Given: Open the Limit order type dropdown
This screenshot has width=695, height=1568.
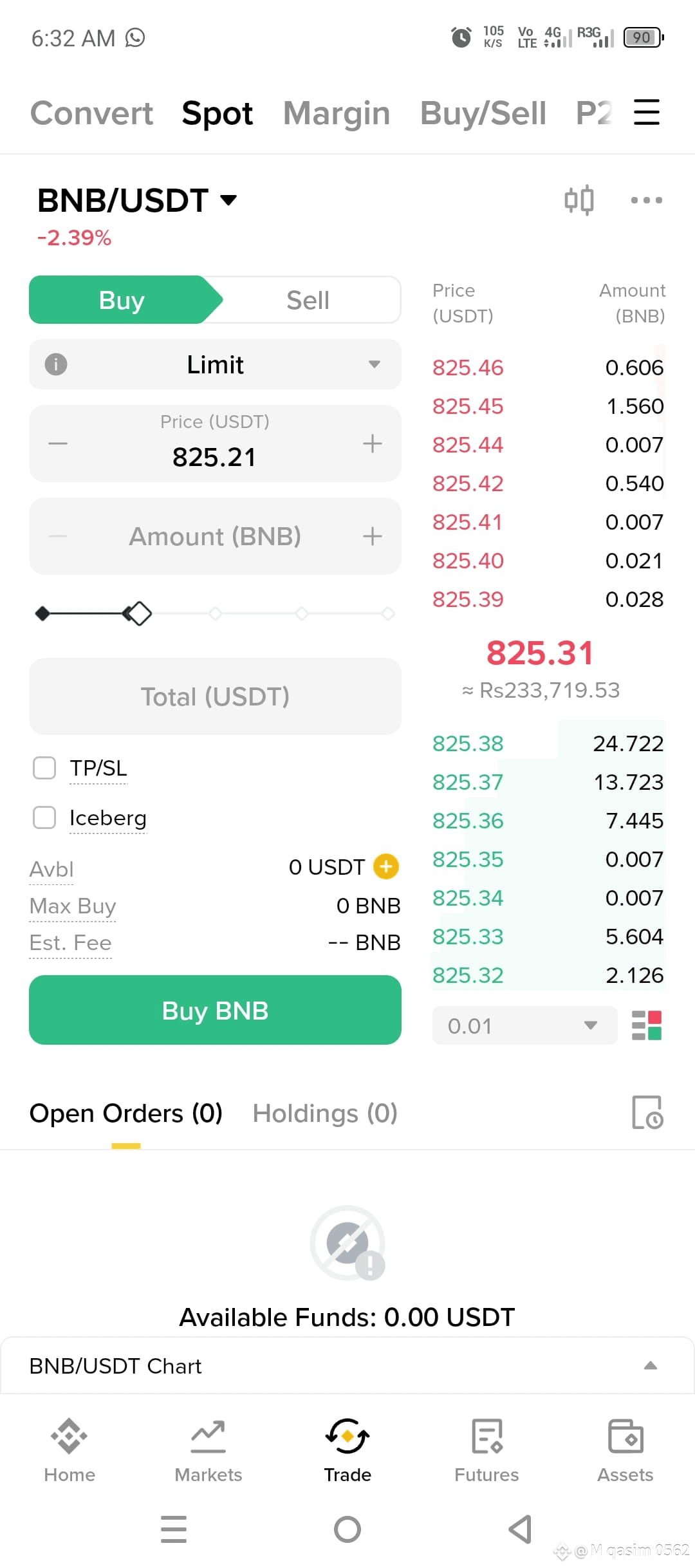Looking at the screenshot, I should pos(215,364).
